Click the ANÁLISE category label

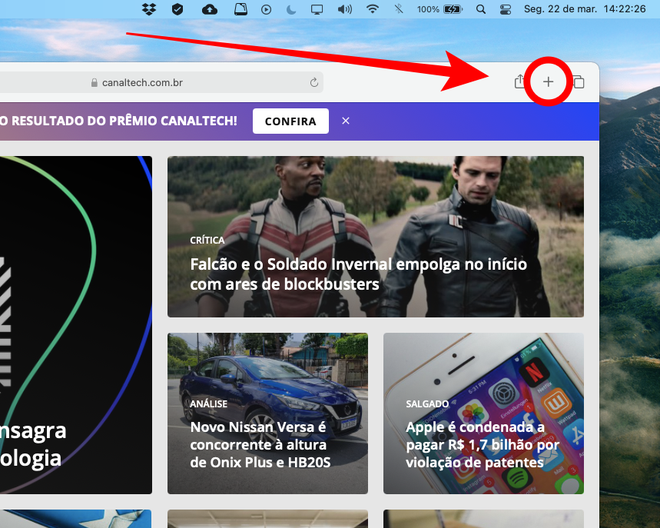click(208, 404)
